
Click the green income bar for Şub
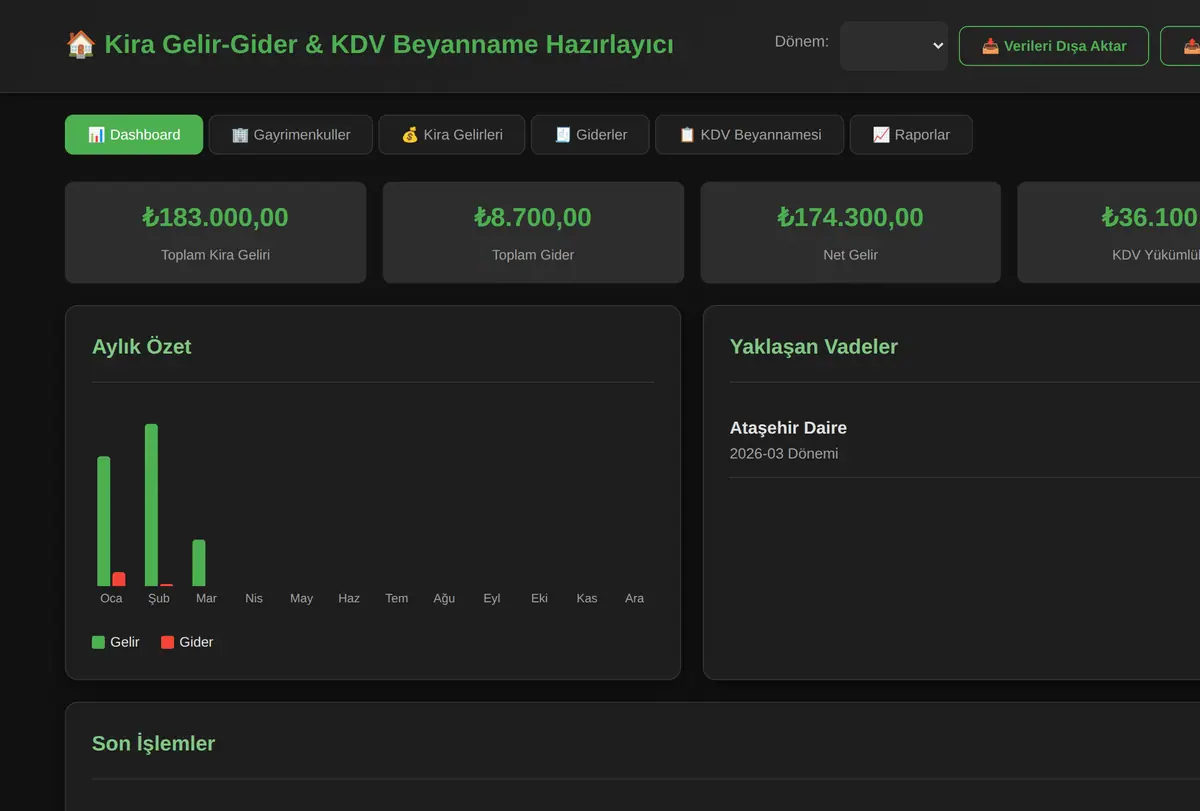coord(151,505)
